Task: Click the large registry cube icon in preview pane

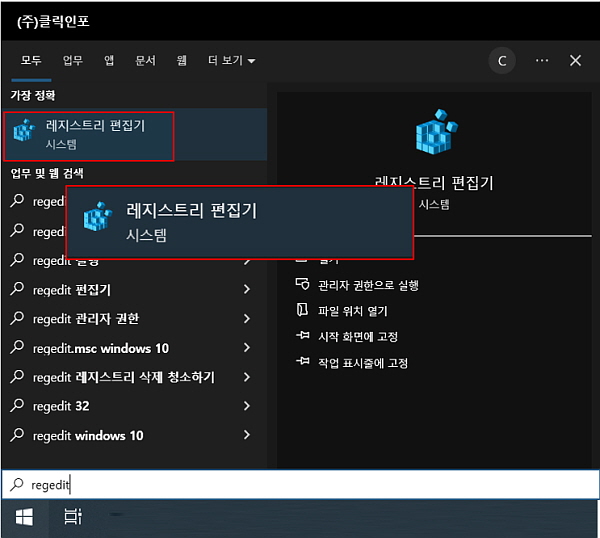Action: 437,131
